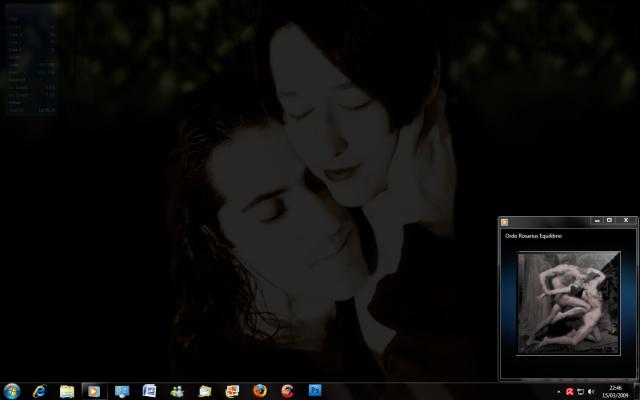Click the network status tray icon
Image resolution: width=640 pixels, height=400 pixels.
tap(580, 392)
